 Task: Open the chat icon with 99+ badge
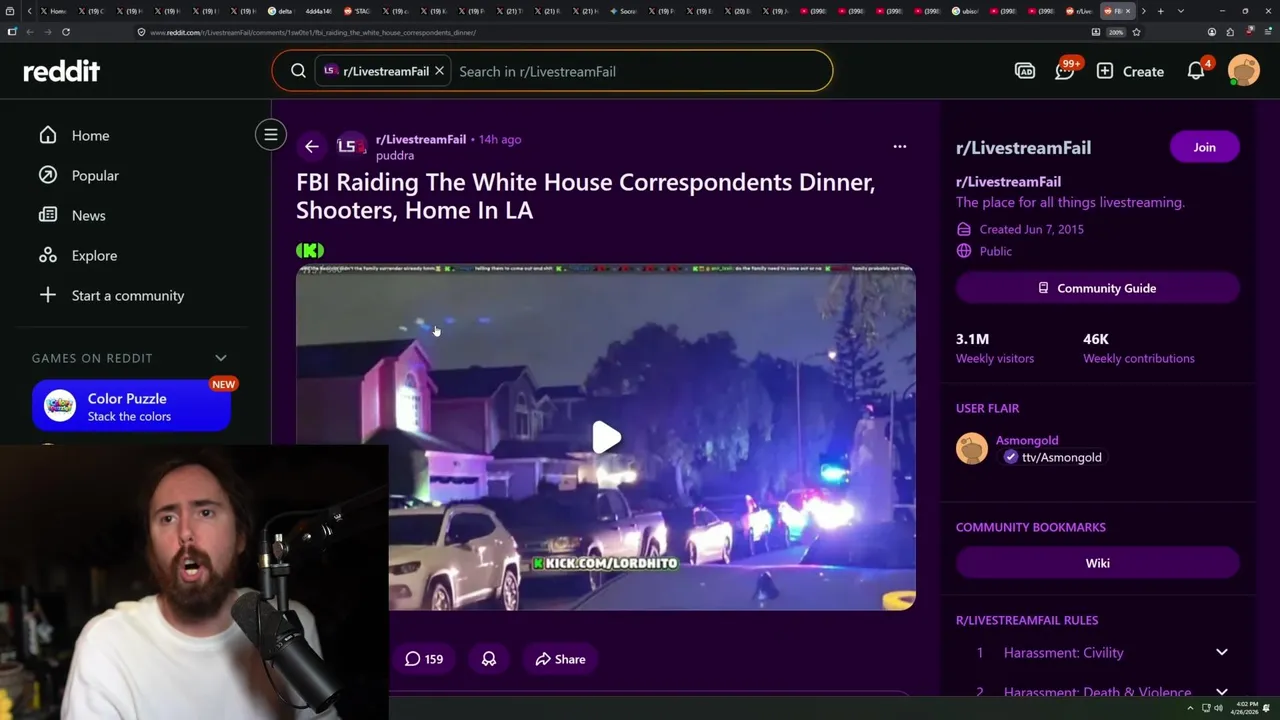pos(1065,71)
